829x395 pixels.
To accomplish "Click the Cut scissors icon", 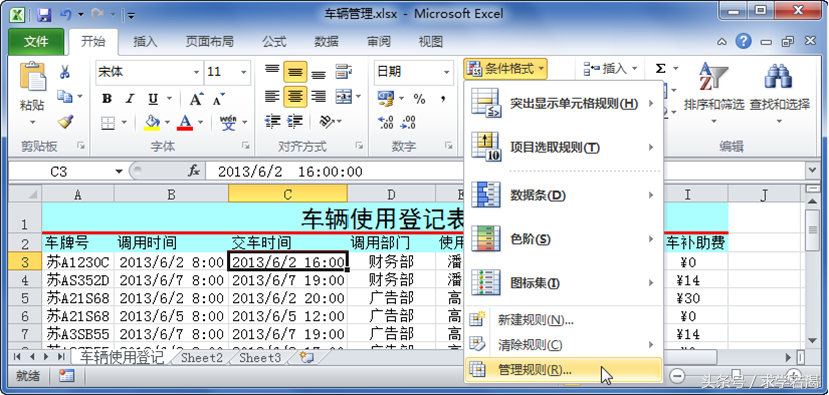I will pyautogui.click(x=65, y=71).
